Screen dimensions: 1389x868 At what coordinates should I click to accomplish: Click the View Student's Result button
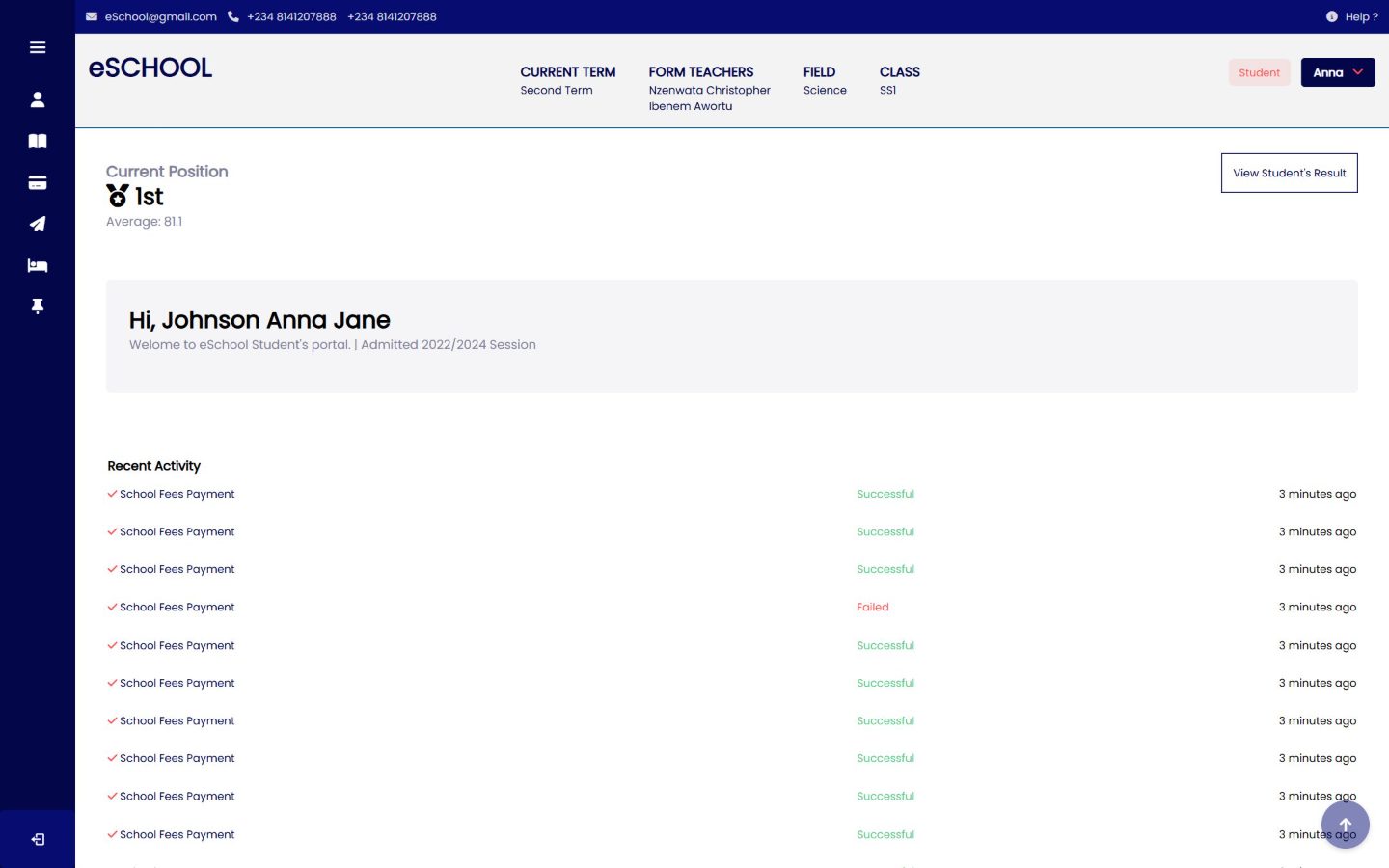click(x=1289, y=173)
